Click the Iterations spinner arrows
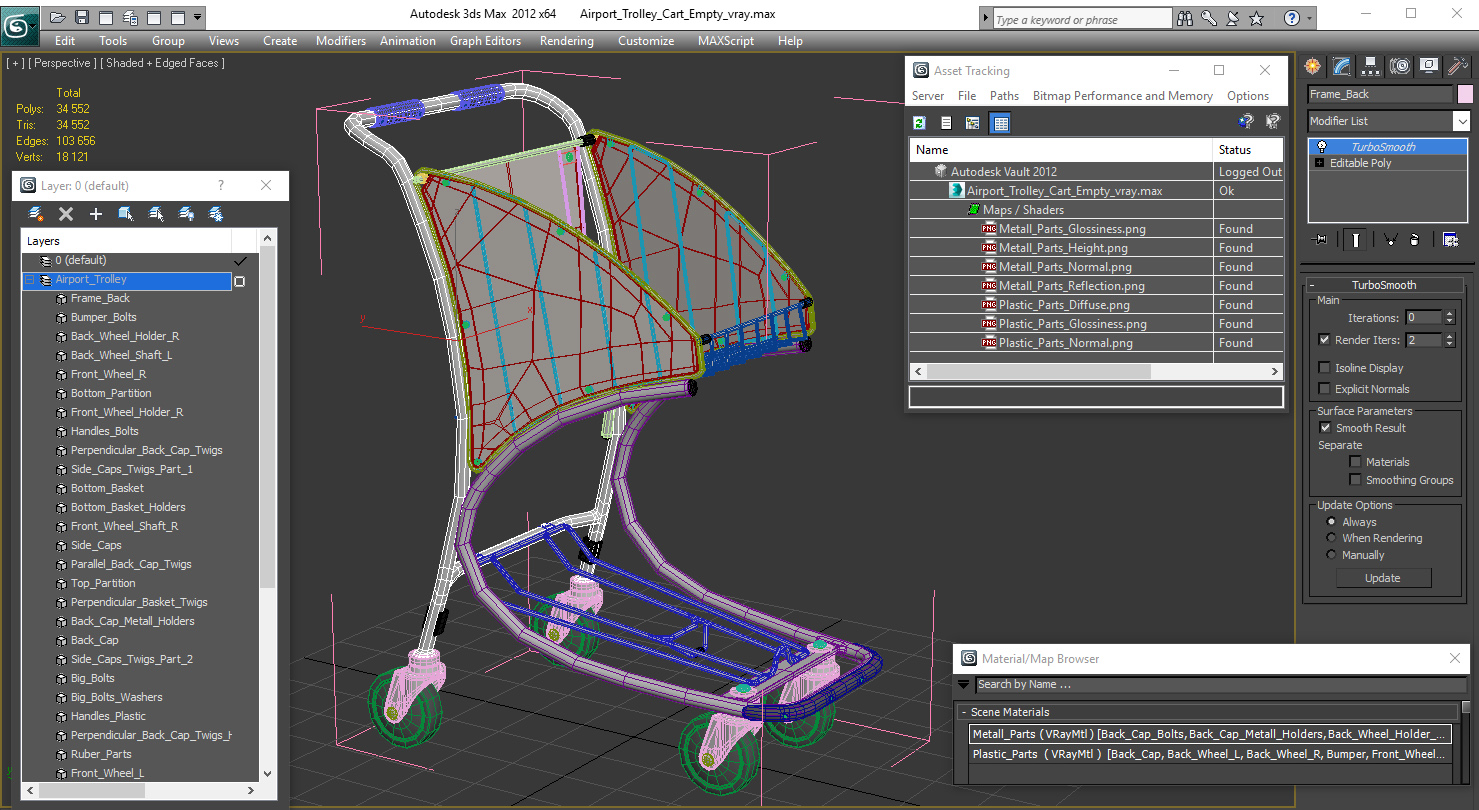 pos(1450,318)
